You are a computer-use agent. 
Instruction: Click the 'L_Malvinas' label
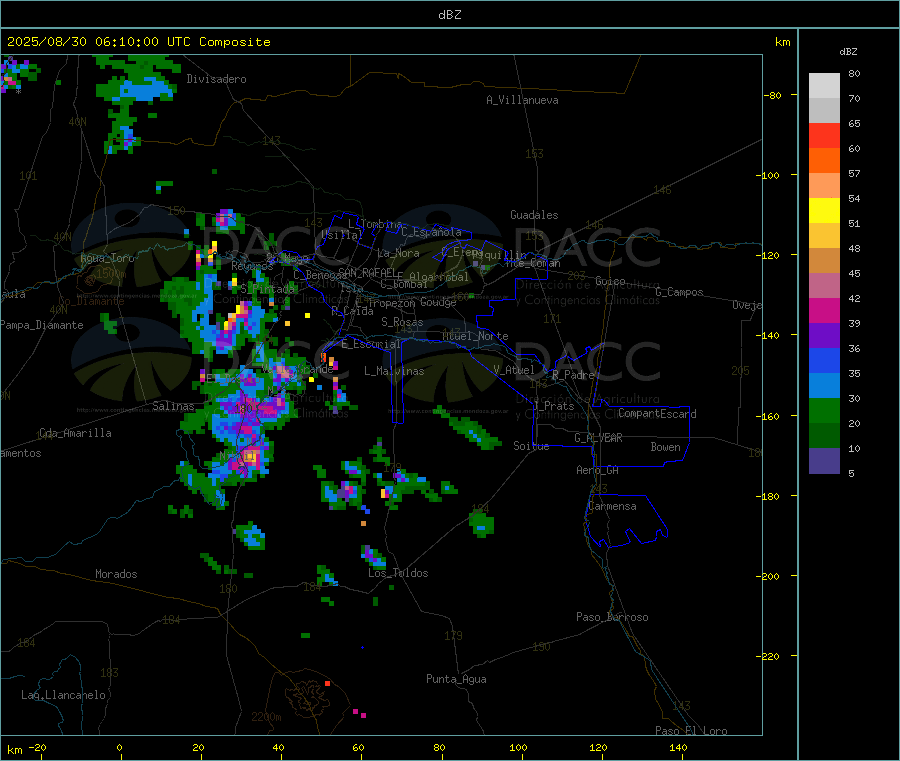(x=394, y=371)
